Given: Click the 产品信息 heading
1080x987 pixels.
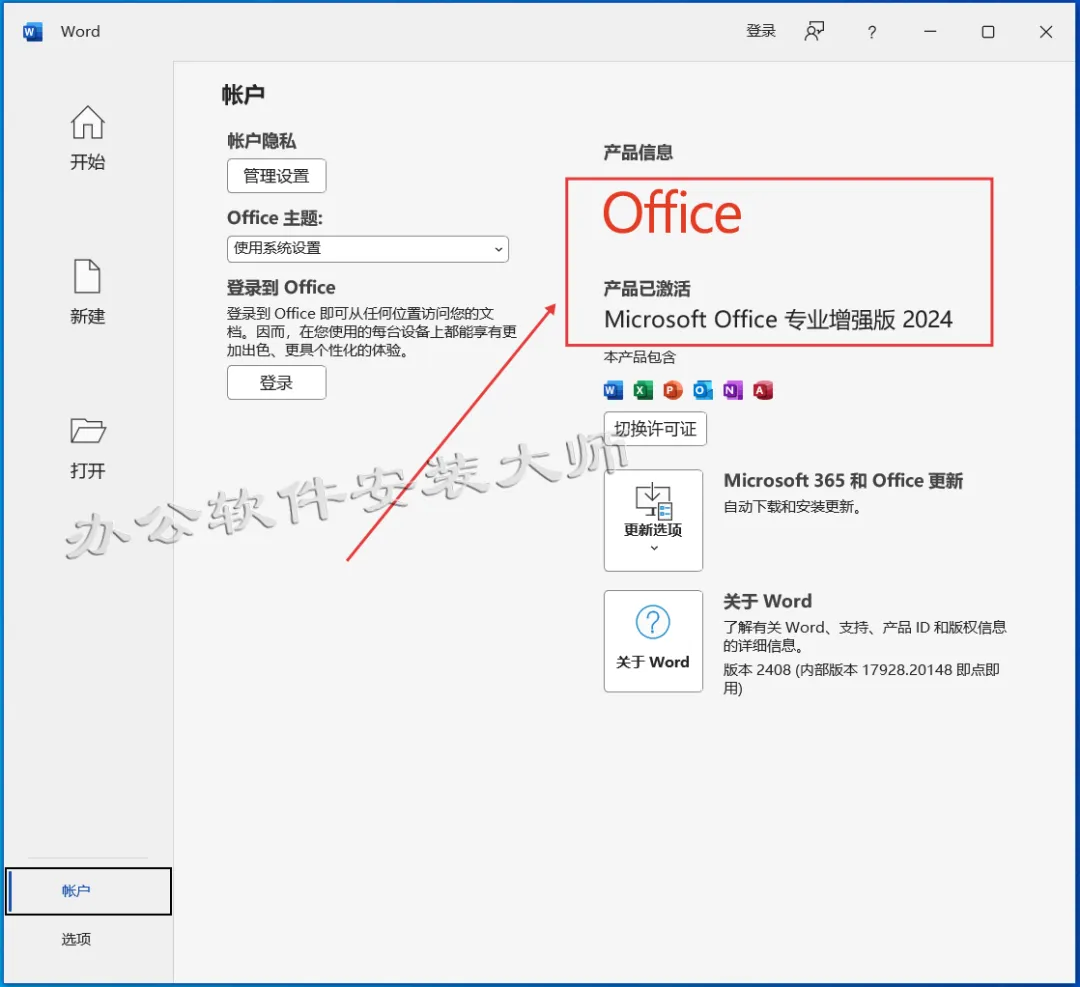Looking at the screenshot, I should 638,152.
